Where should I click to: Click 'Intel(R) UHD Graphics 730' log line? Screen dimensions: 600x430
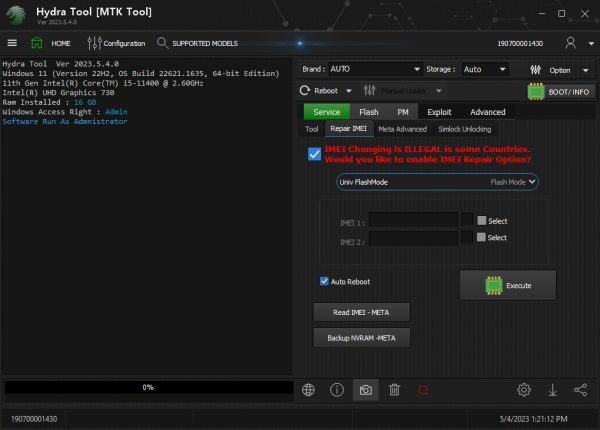58,93
